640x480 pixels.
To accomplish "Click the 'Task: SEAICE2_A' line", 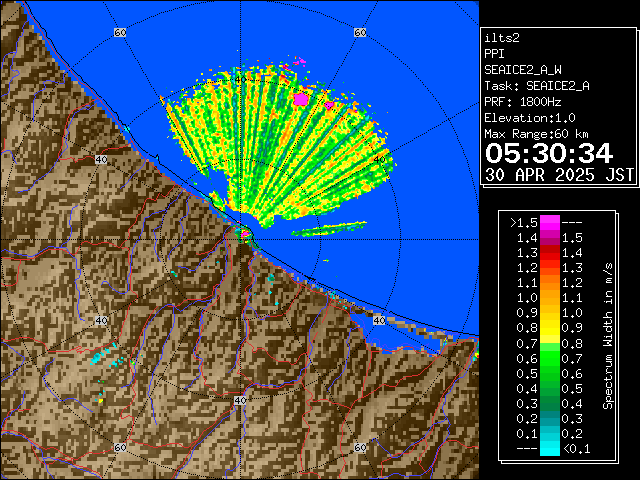I will coord(537,86).
